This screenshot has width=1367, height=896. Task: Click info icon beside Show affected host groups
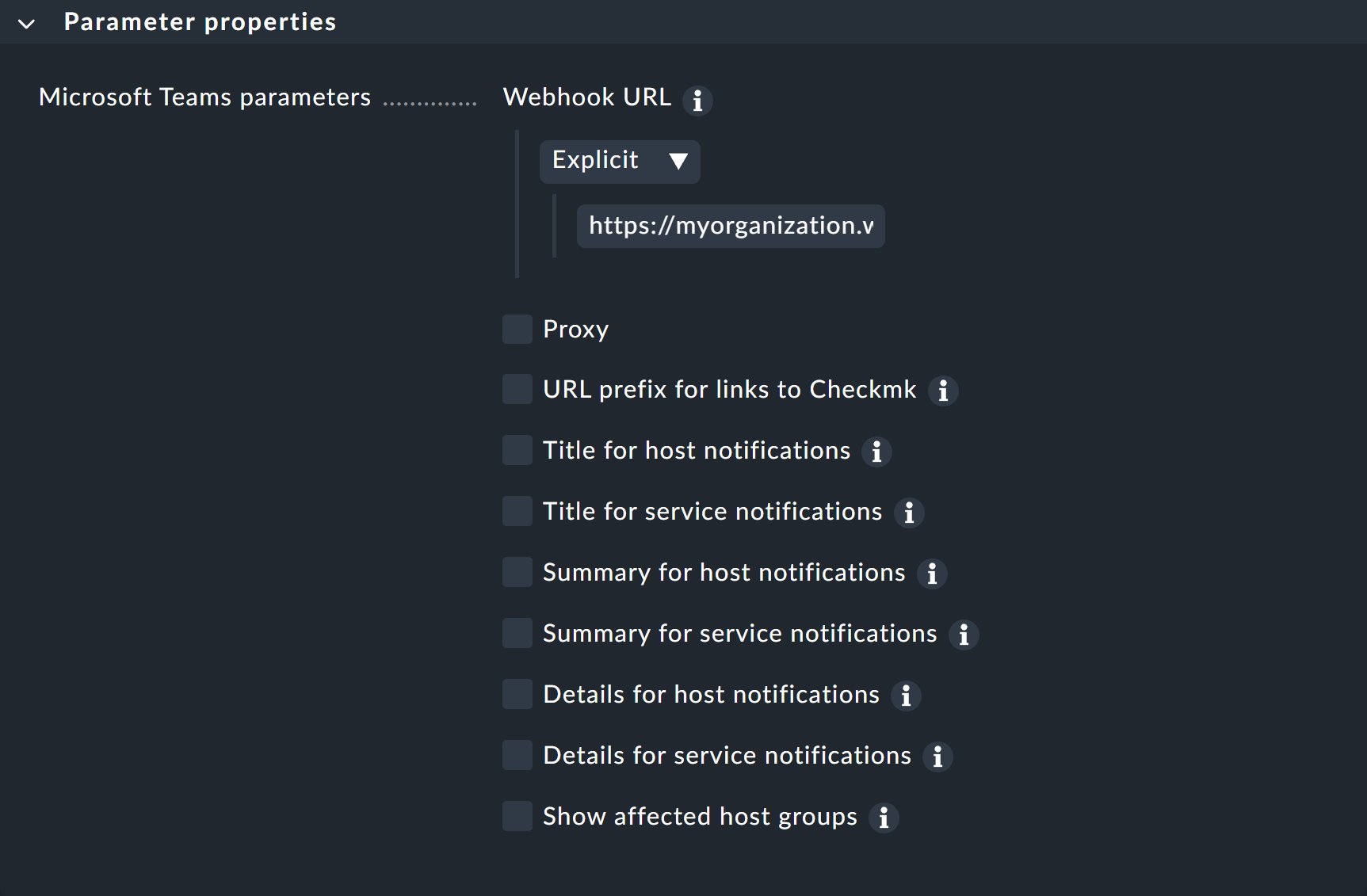[884, 818]
